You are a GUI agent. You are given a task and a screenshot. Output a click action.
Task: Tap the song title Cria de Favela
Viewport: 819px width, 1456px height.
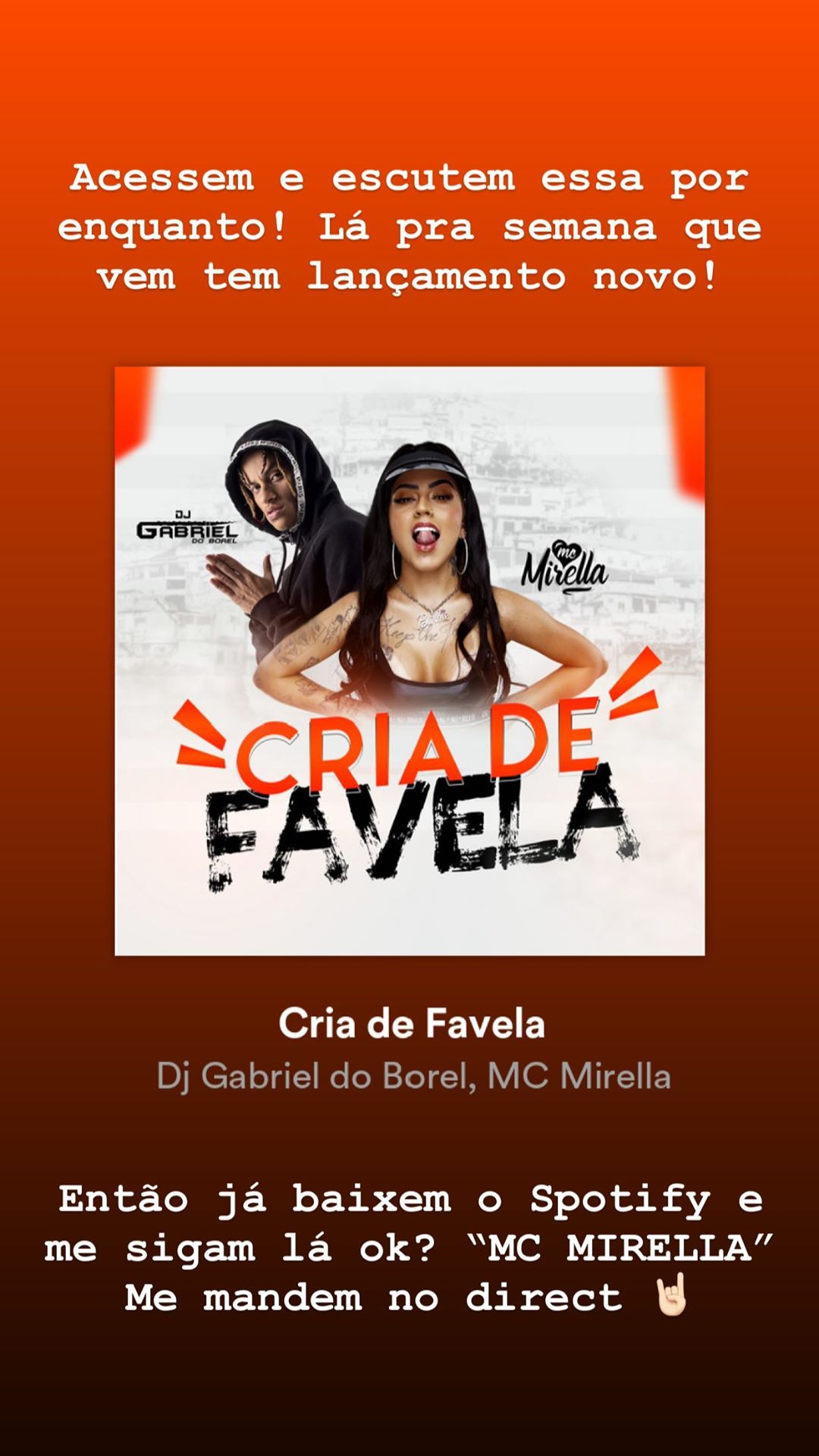[x=412, y=1024]
